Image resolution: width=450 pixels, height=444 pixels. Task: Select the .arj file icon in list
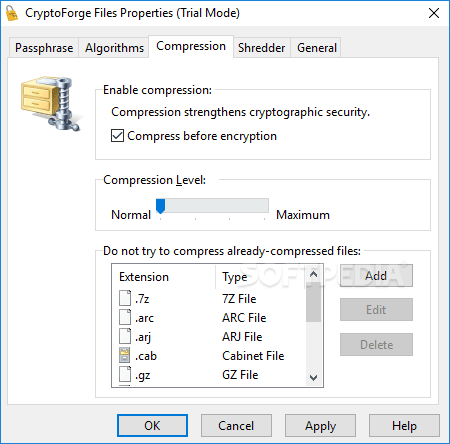[x=125, y=336]
